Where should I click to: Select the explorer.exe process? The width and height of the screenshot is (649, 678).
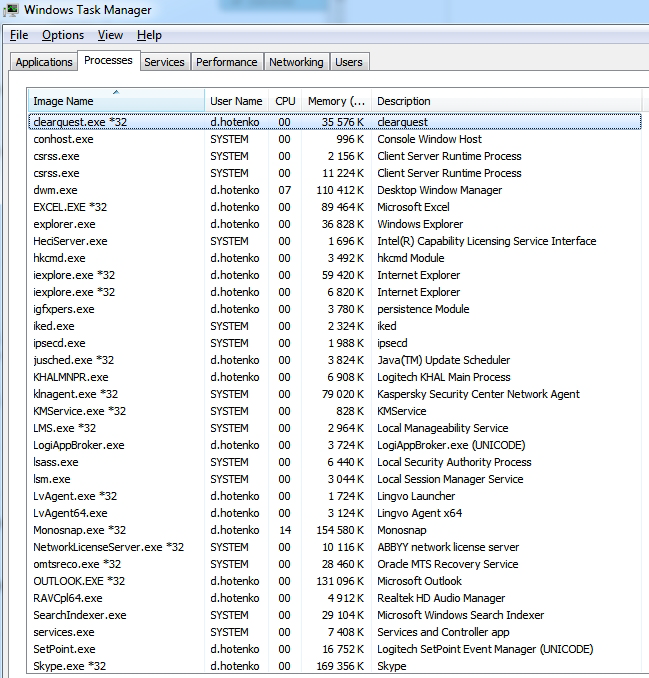[x=335, y=224]
